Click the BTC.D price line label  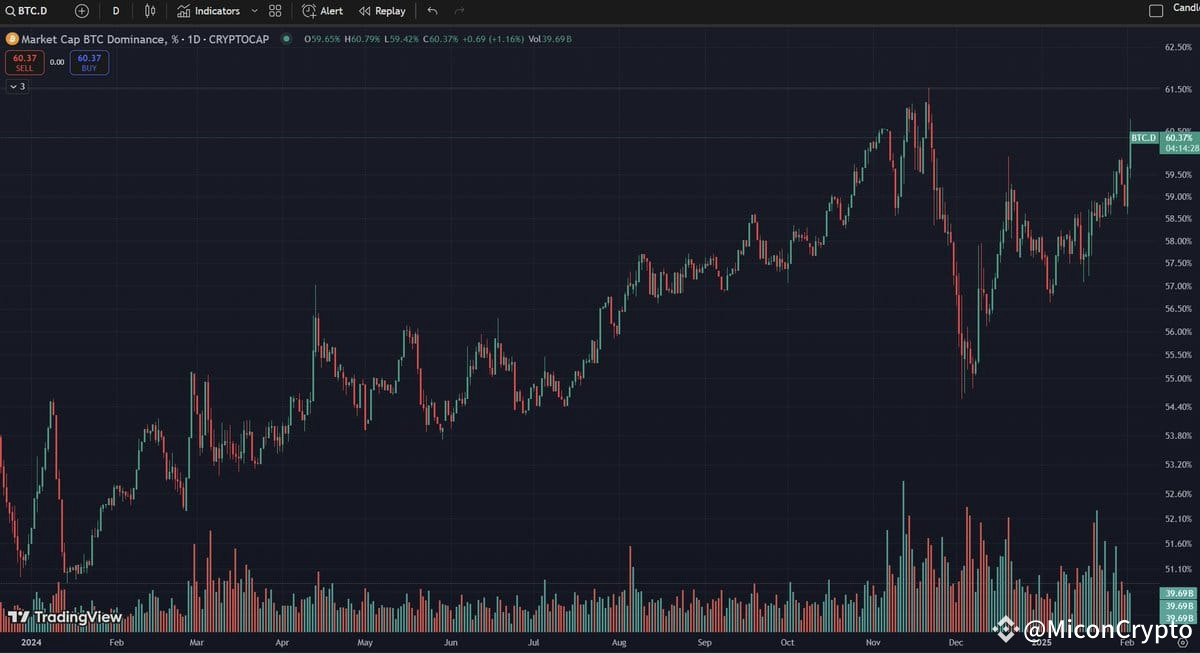[x=1143, y=137]
